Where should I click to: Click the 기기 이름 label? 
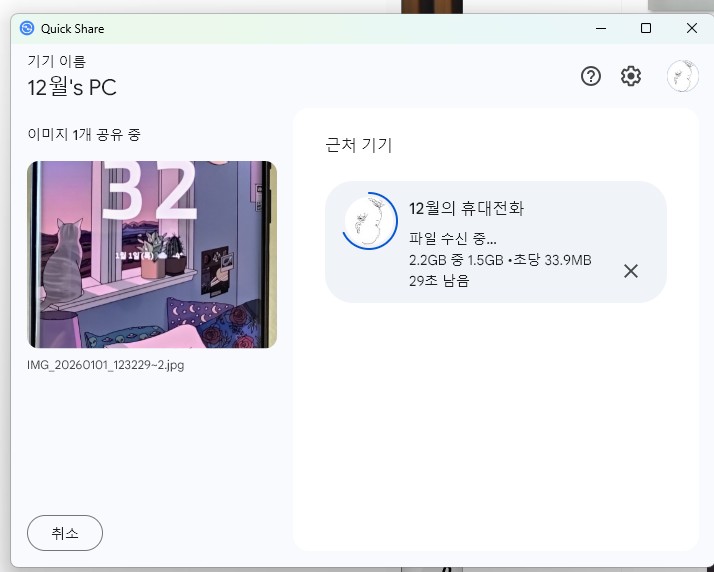click(56, 61)
